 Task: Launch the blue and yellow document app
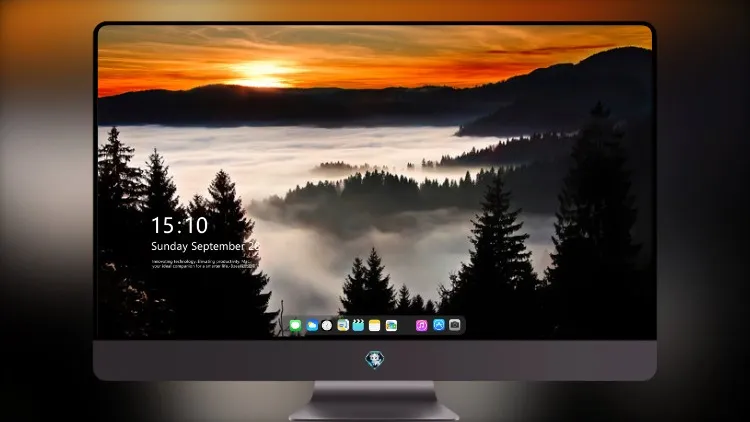[x=343, y=325]
